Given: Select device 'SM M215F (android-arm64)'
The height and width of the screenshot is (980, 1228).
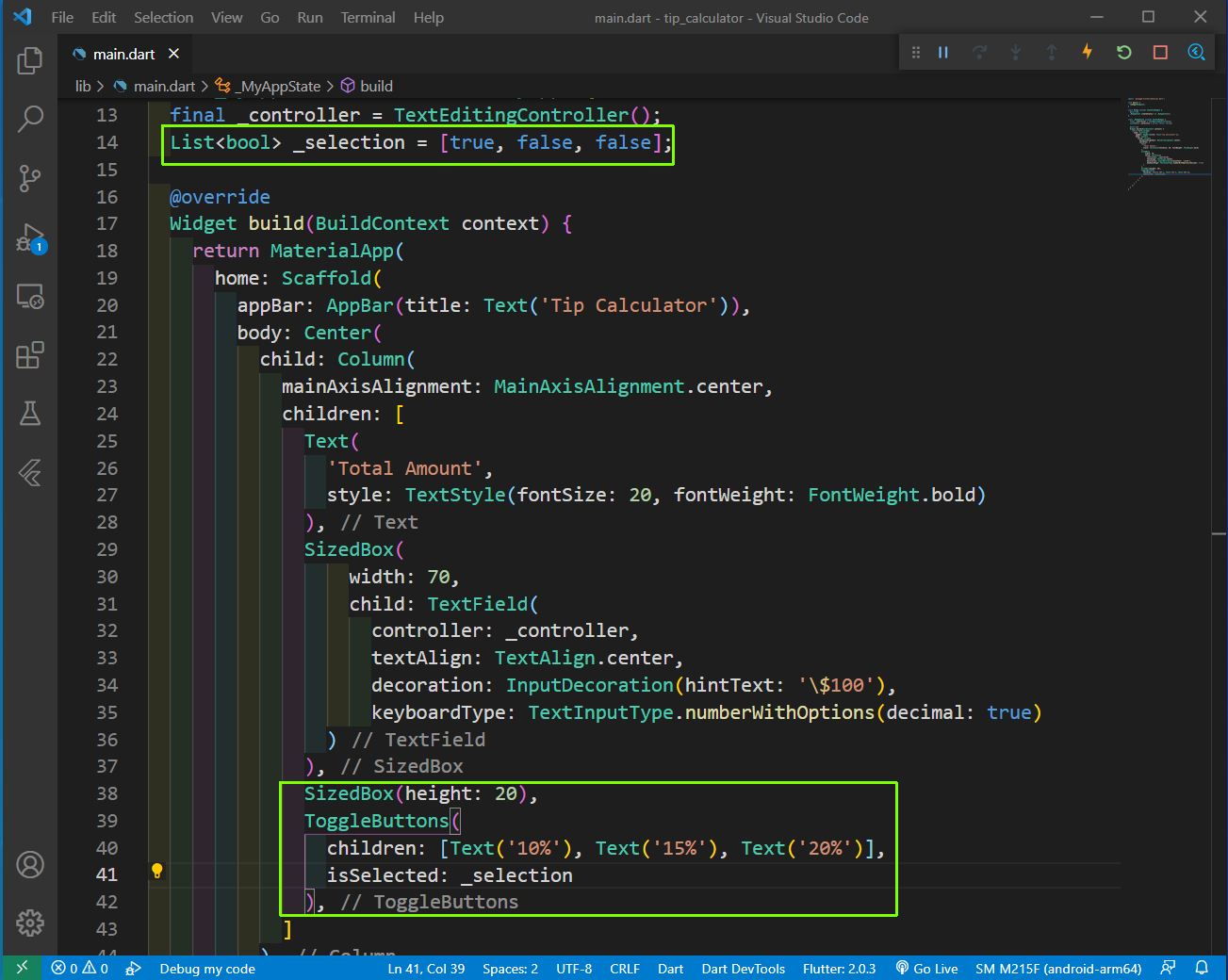Looking at the screenshot, I should (1058, 969).
